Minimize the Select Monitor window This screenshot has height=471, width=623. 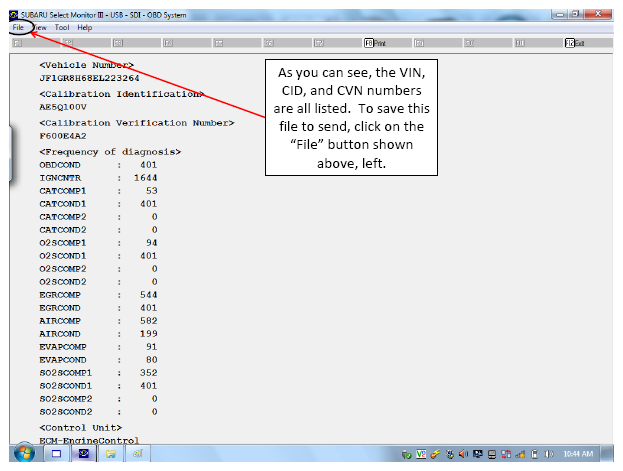[560, 15]
